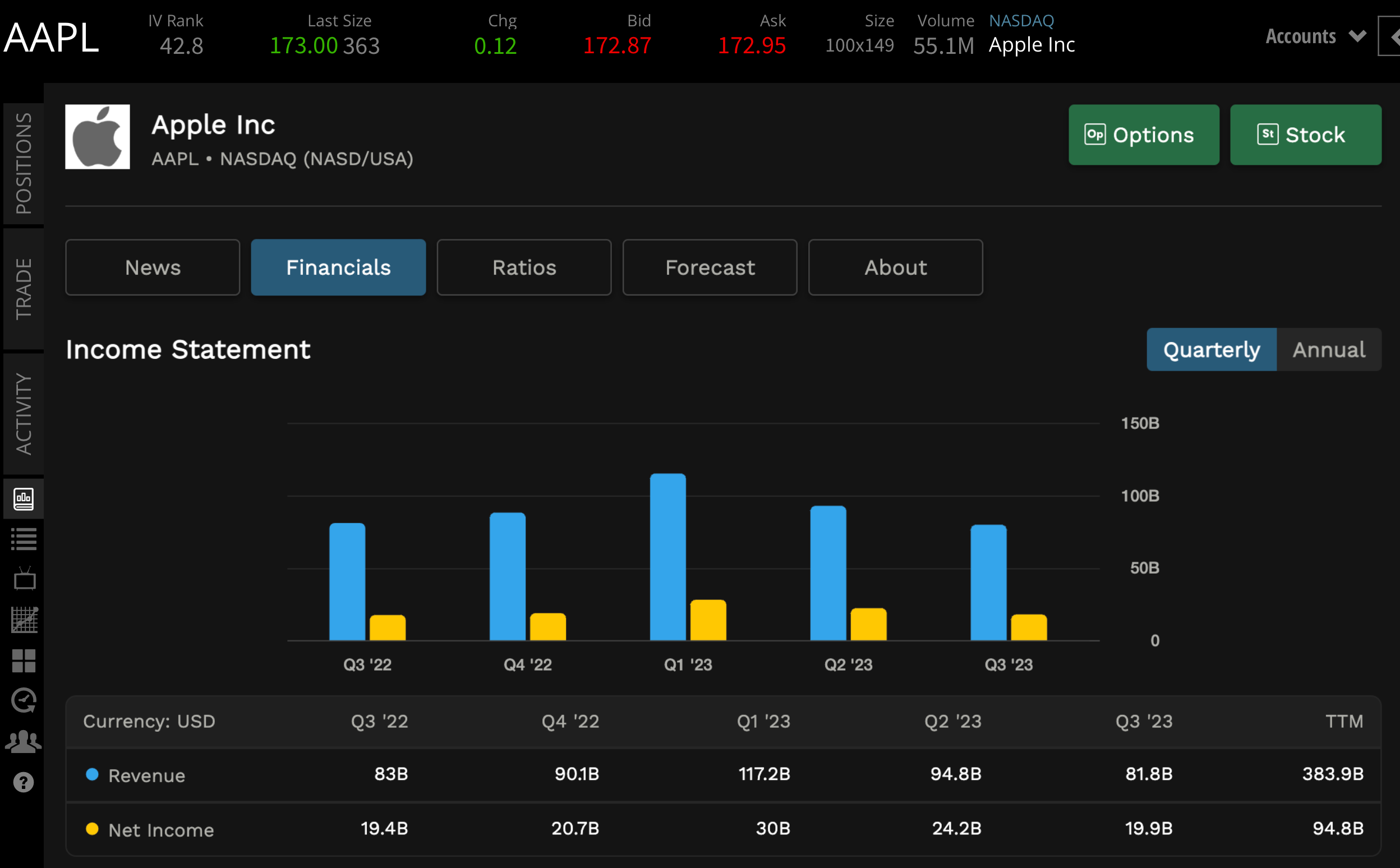This screenshot has width=1400, height=868.
Task: Open the help question mark icon
Action: click(x=23, y=781)
